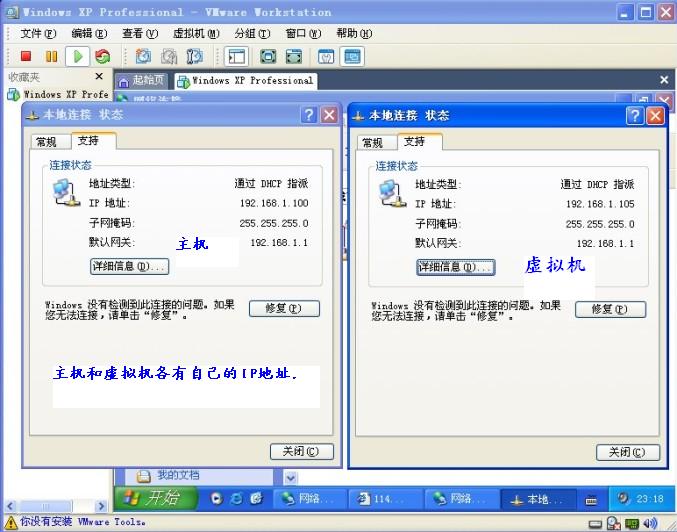Open the 文件 menu
Viewport: 677px width, 532px height.
tap(37, 33)
